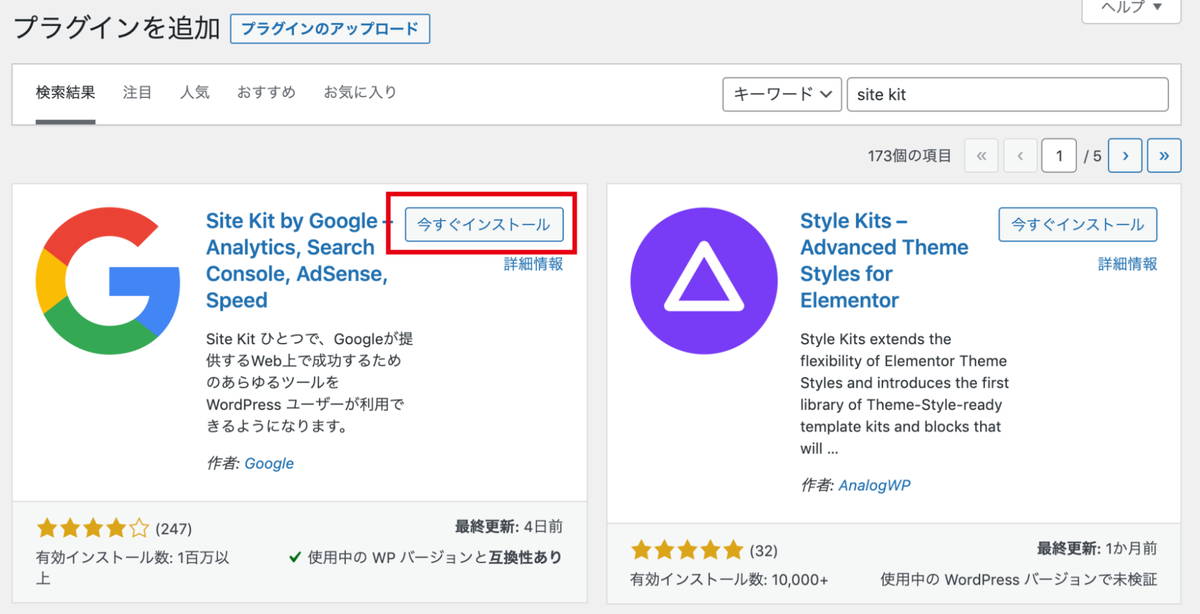Go to next results page

(x=1125, y=156)
